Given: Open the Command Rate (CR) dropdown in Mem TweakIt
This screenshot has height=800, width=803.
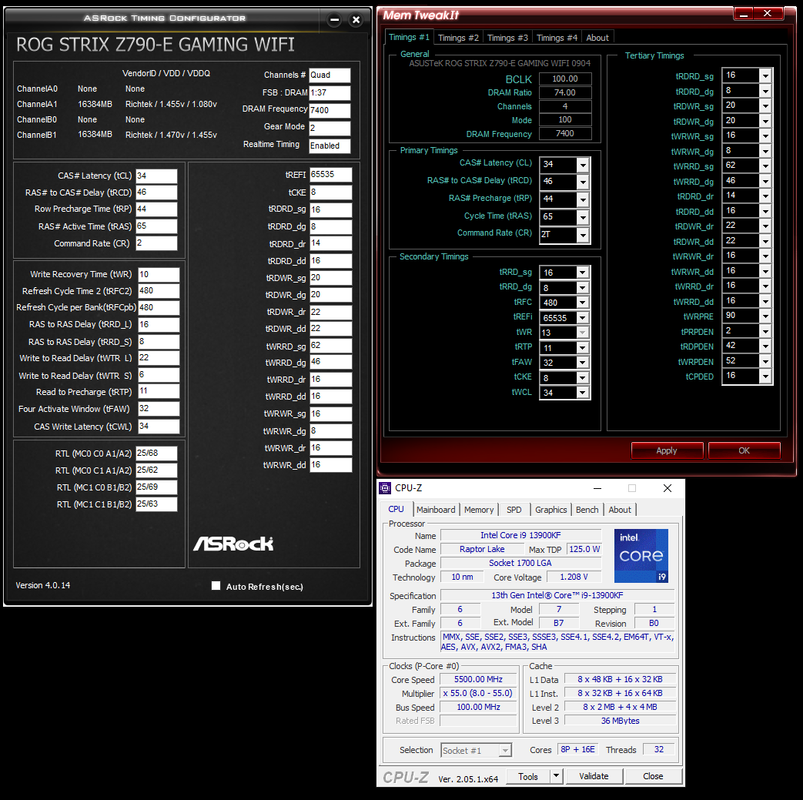Looking at the screenshot, I should tap(583, 235).
